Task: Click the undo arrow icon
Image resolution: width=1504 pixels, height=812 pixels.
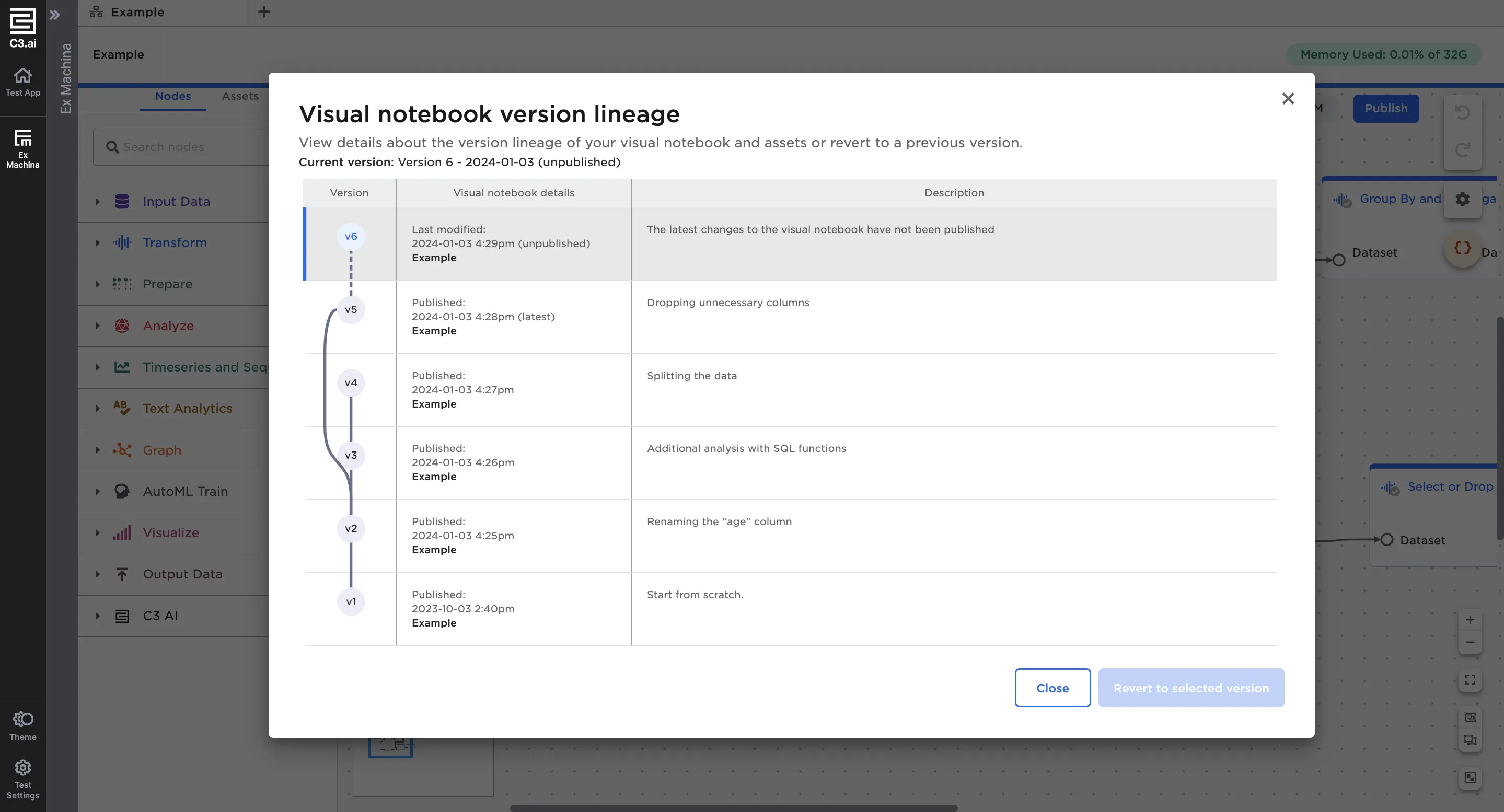Action: tap(1462, 112)
